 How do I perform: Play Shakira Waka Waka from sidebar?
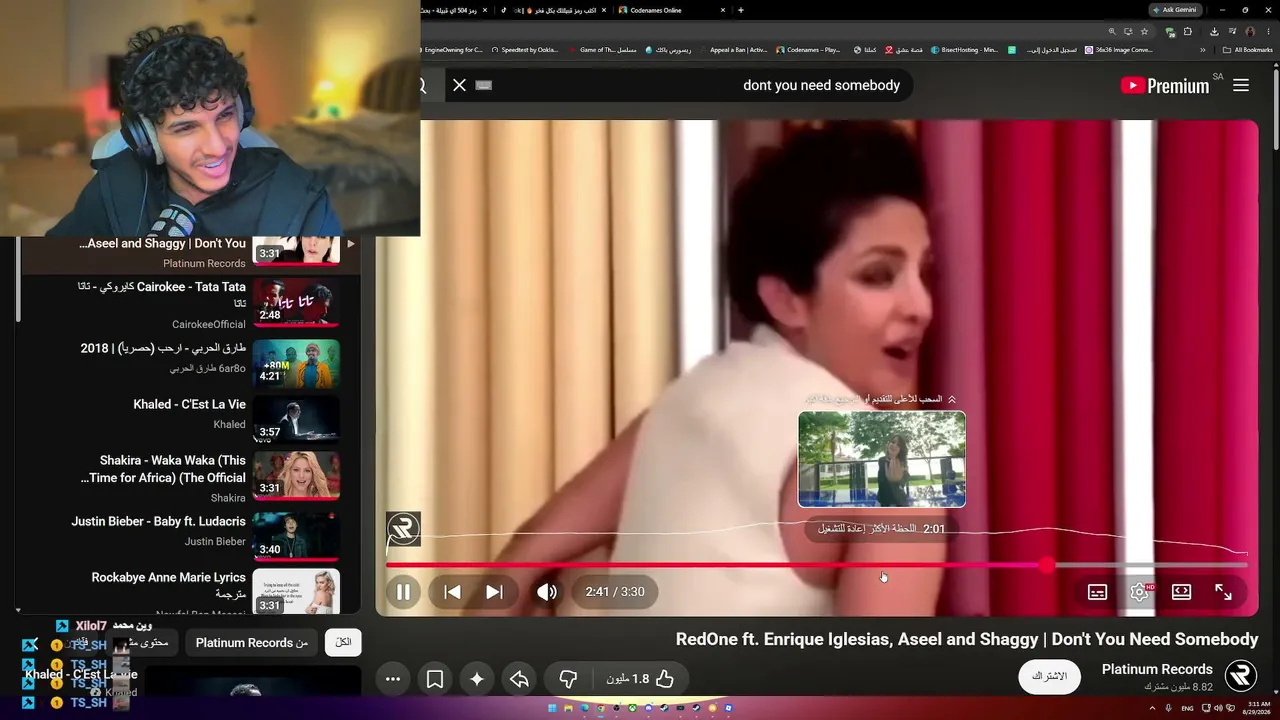296,476
